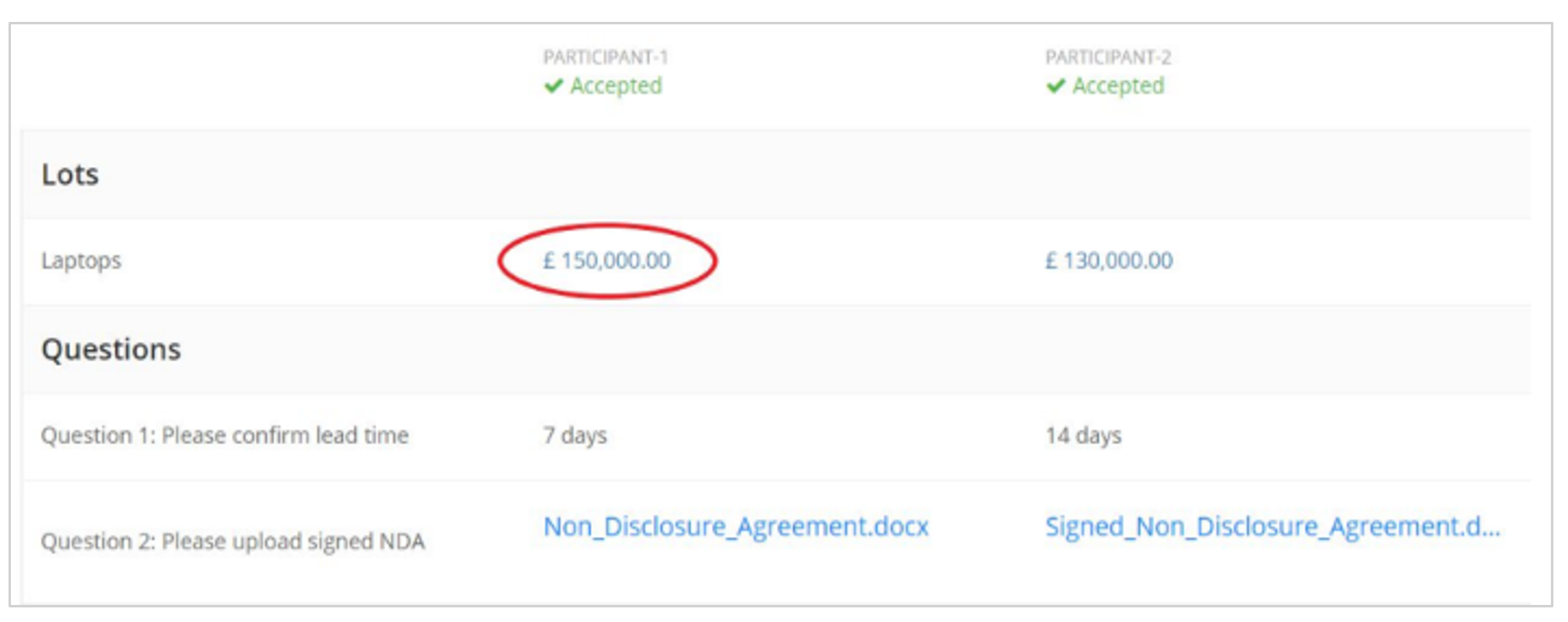Click the Accepted status for Participant-1

tap(616, 86)
